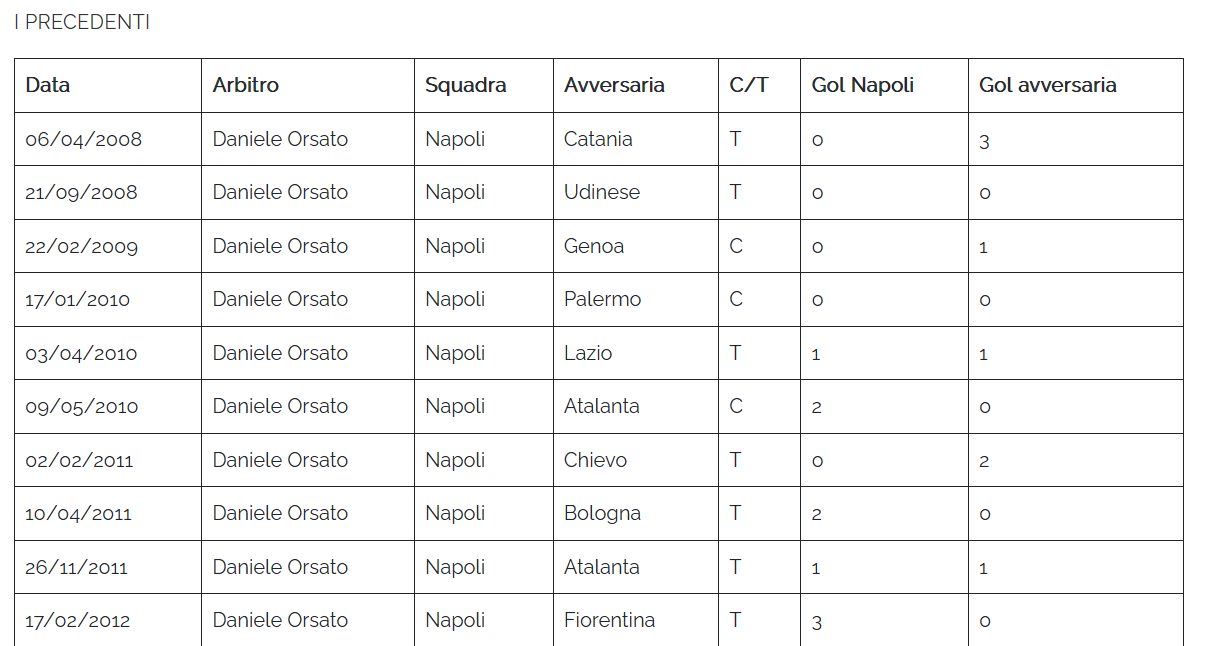
Task: Click the Catania opponent cell
Action: (598, 139)
